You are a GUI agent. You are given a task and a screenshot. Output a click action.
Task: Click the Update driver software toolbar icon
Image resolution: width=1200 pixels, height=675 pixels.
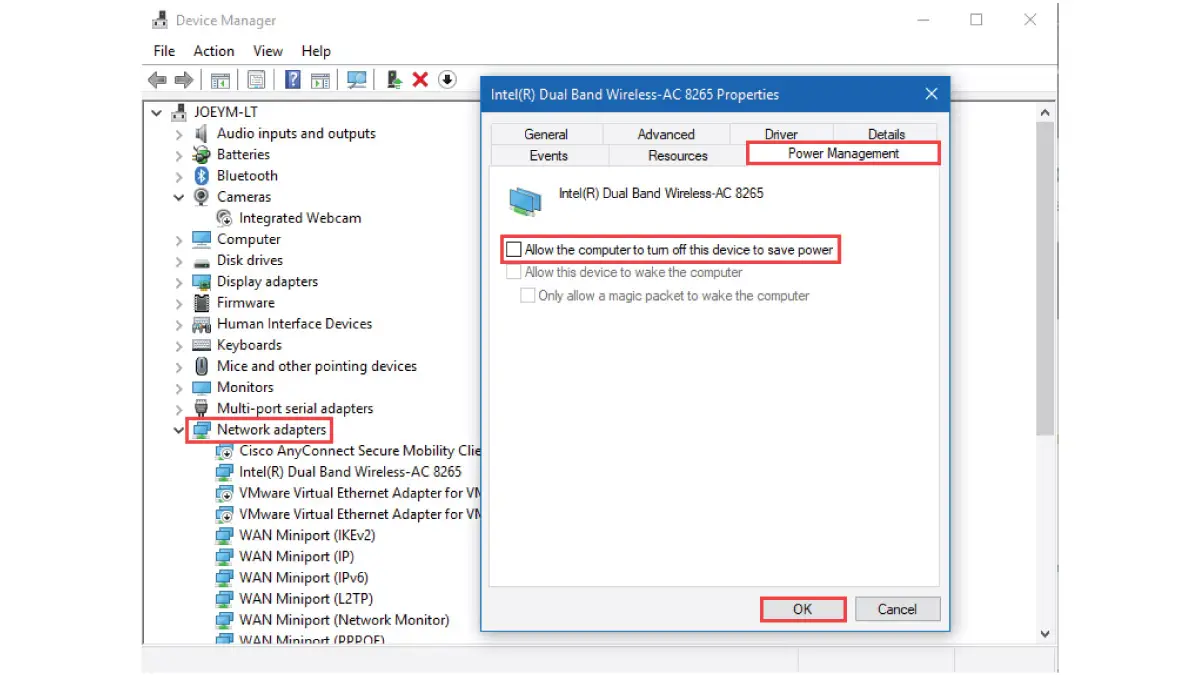click(x=393, y=80)
